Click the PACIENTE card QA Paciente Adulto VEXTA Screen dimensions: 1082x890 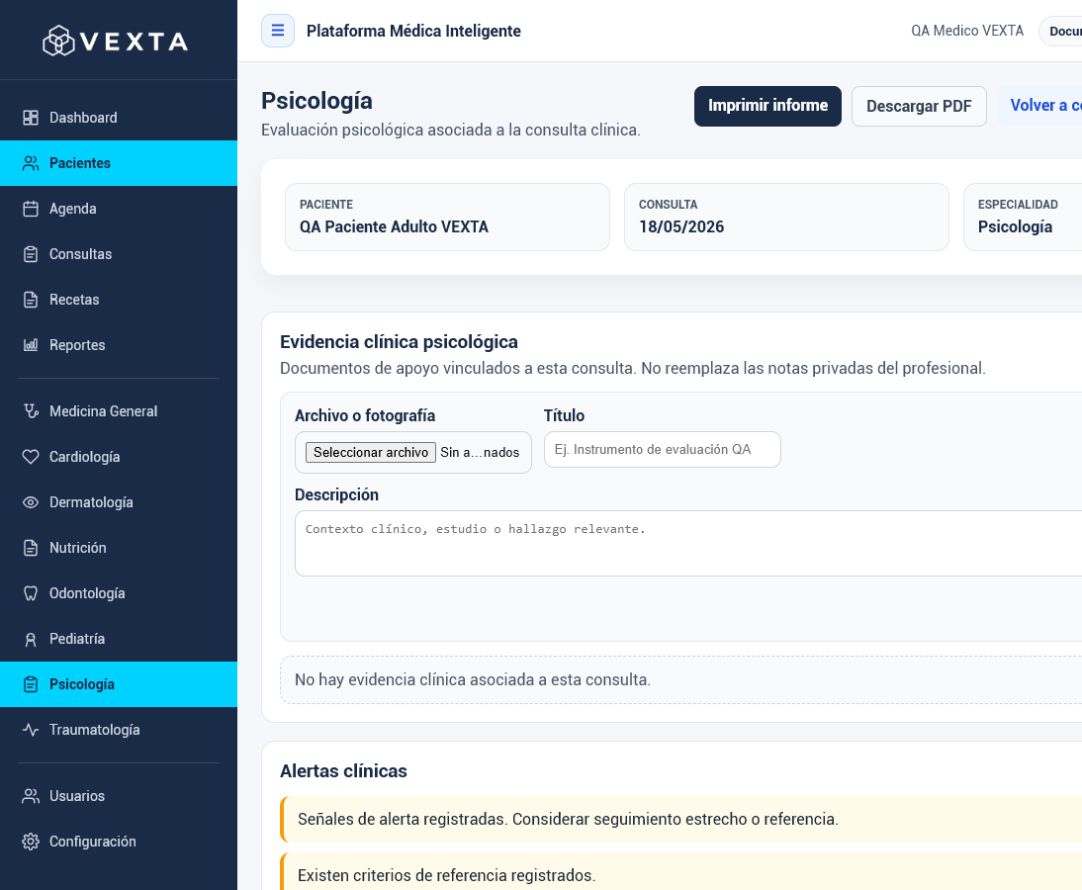tap(447, 217)
